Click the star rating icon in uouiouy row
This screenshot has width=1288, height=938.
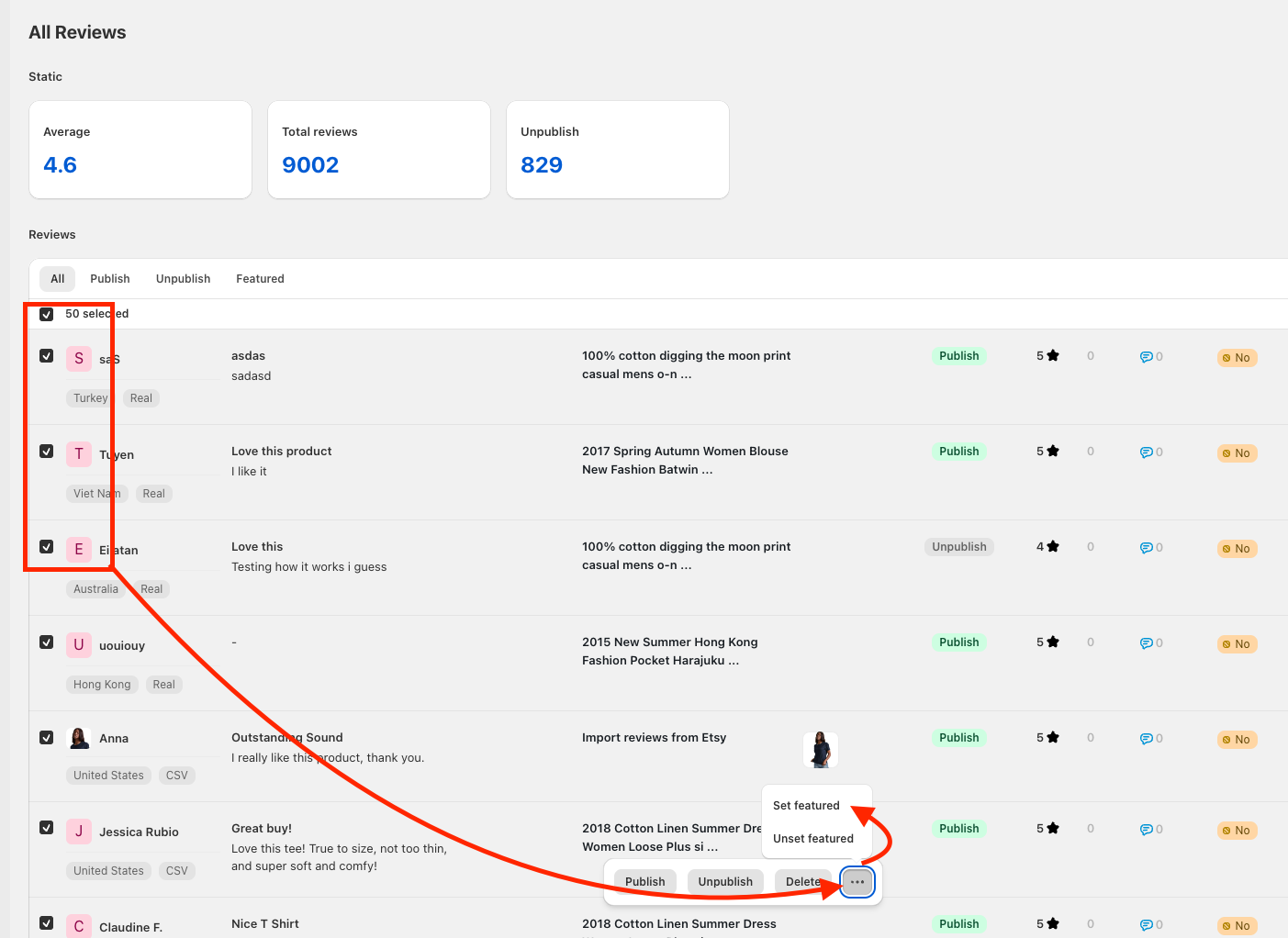[x=1053, y=642]
